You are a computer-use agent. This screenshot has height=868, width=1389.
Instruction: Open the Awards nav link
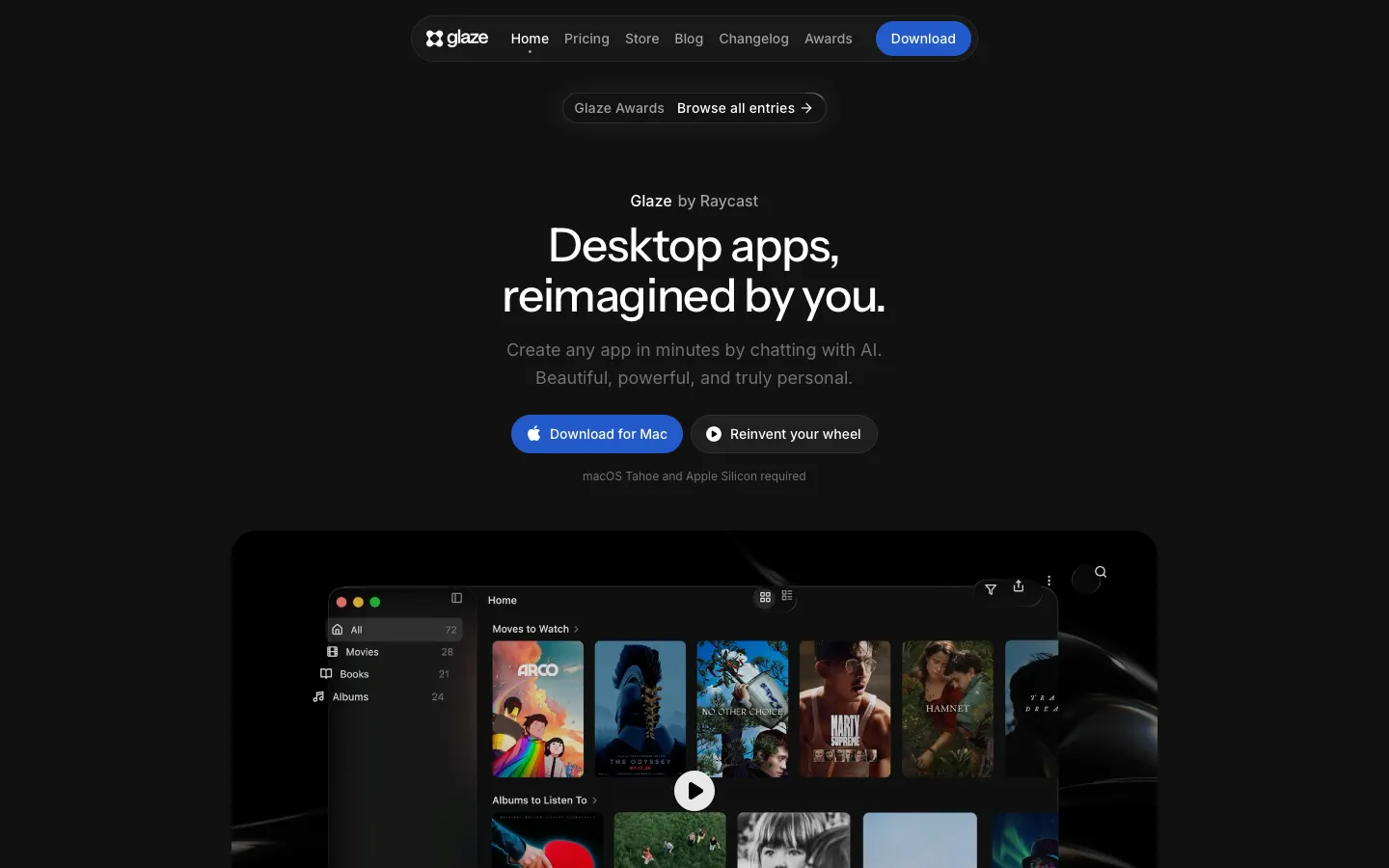pyautogui.click(x=829, y=39)
